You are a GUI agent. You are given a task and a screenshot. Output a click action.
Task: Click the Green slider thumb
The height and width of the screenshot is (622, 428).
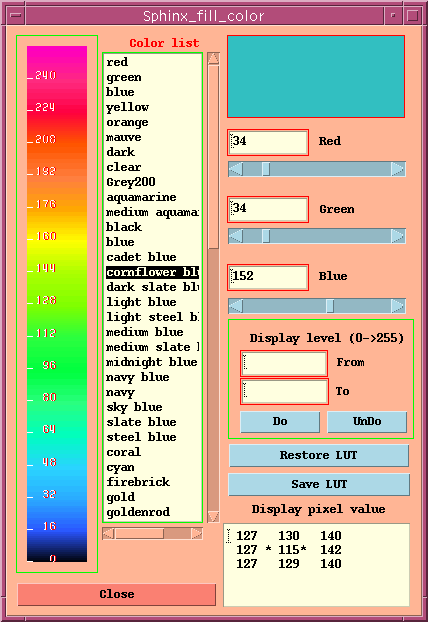click(266, 236)
